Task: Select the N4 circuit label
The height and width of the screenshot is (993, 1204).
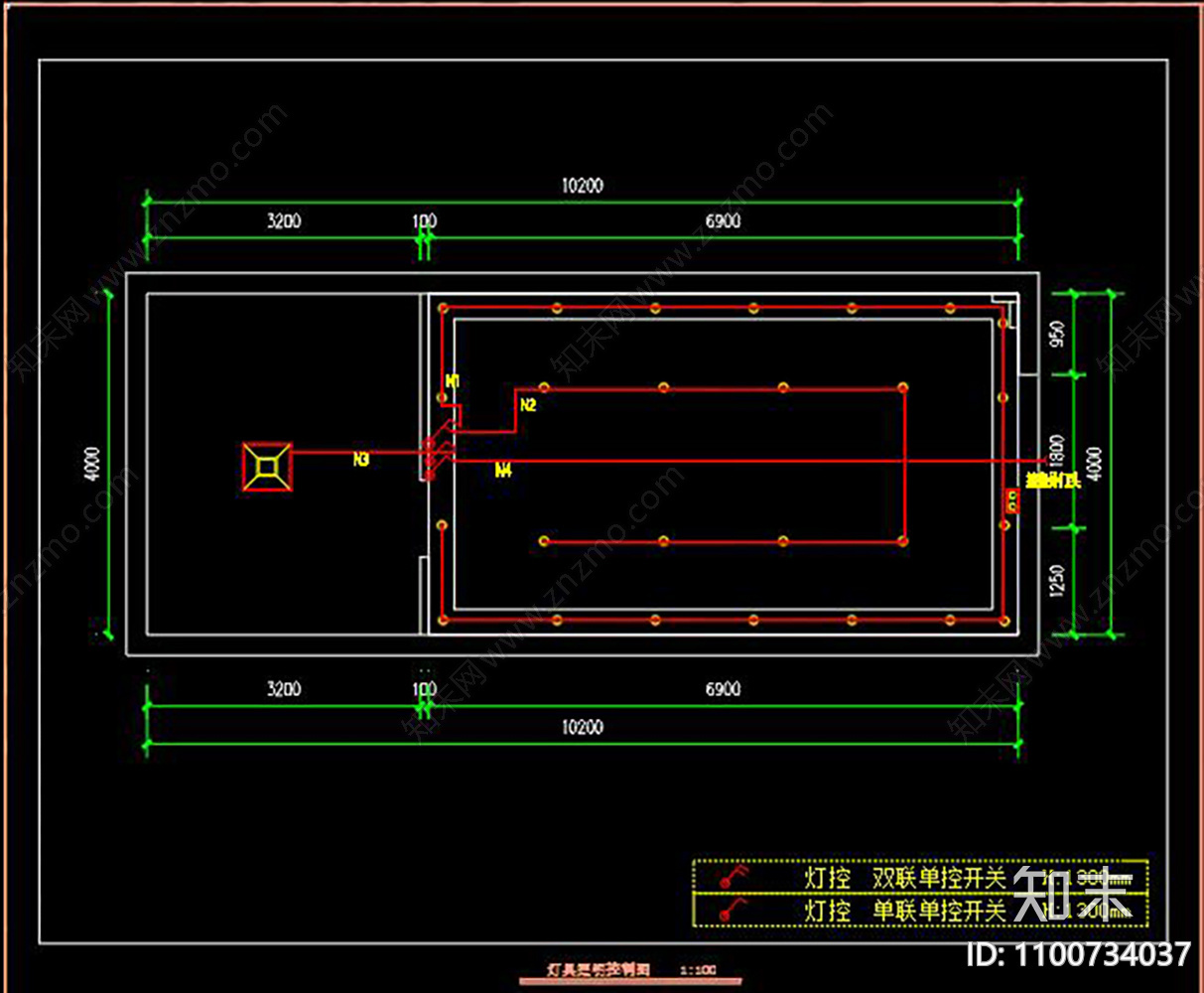Action: pyautogui.click(x=503, y=471)
